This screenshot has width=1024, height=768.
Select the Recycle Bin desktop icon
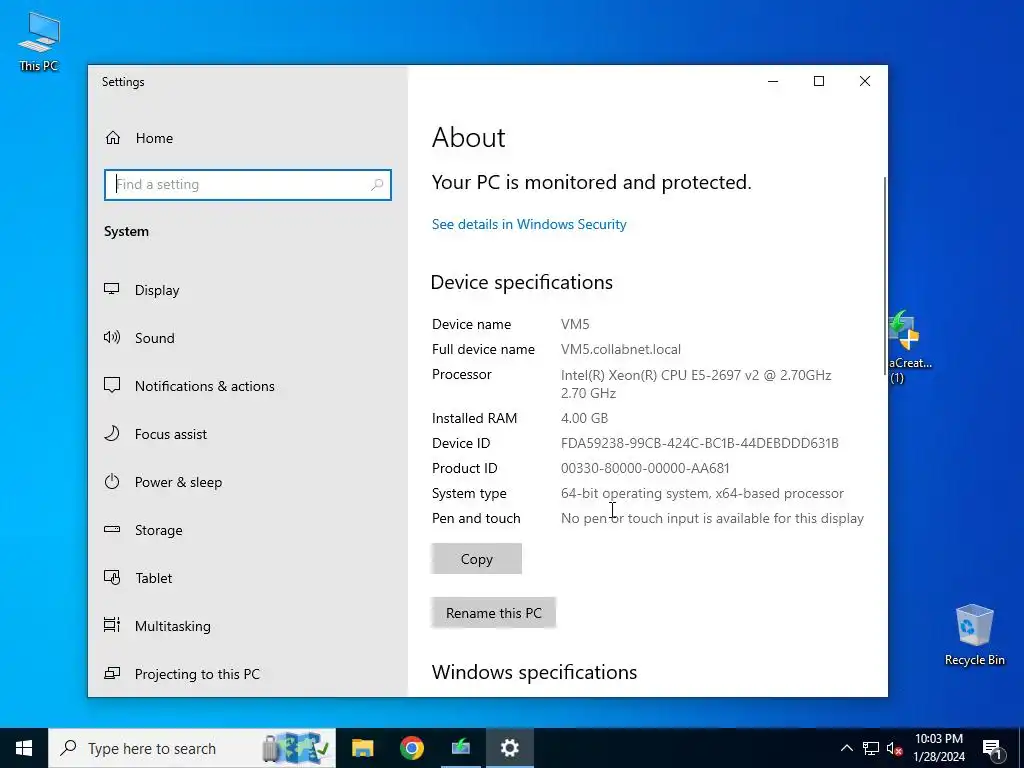974,635
